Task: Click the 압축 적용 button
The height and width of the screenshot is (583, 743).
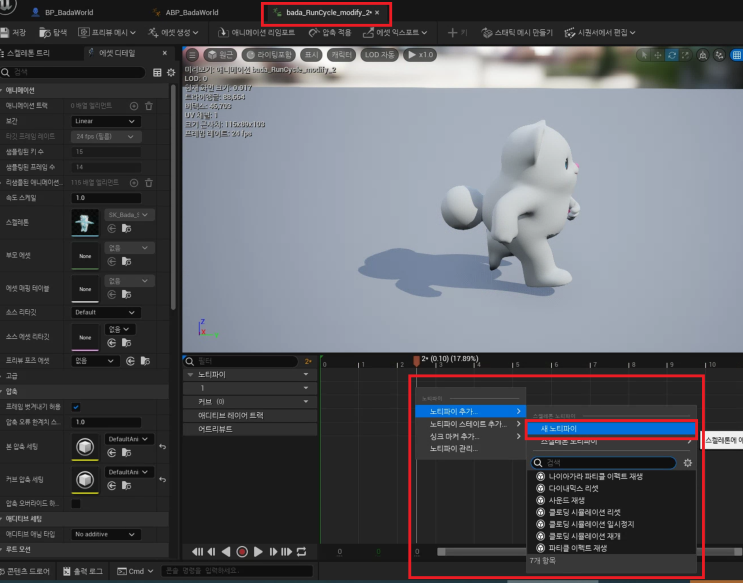Action: [330, 33]
